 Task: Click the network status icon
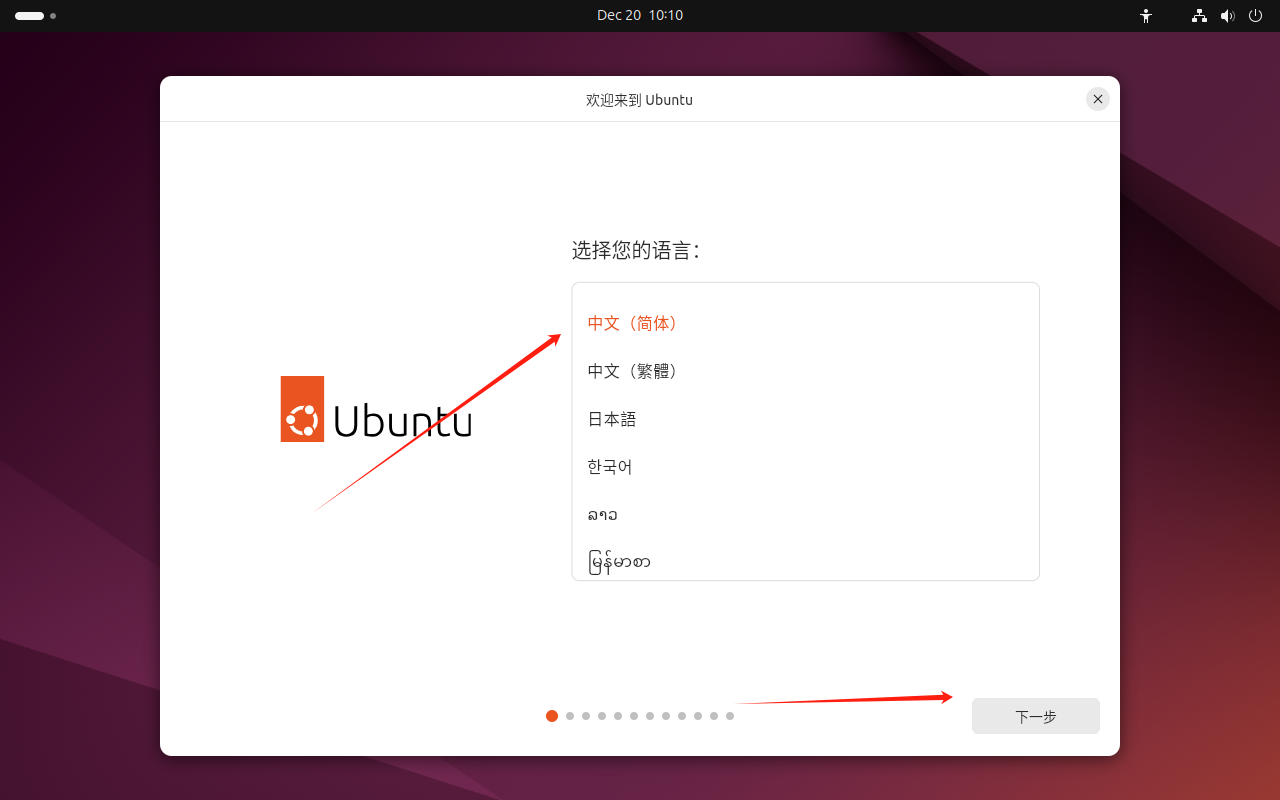(1198, 15)
